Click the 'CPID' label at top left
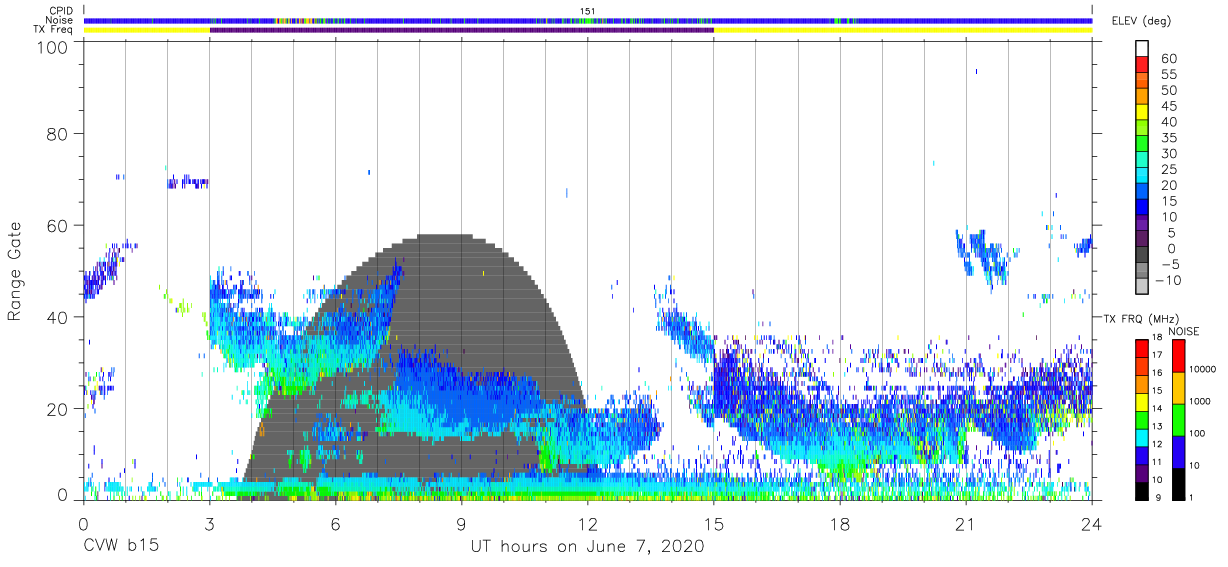Viewport: 1228px width, 567px height. (x=60, y=11)
